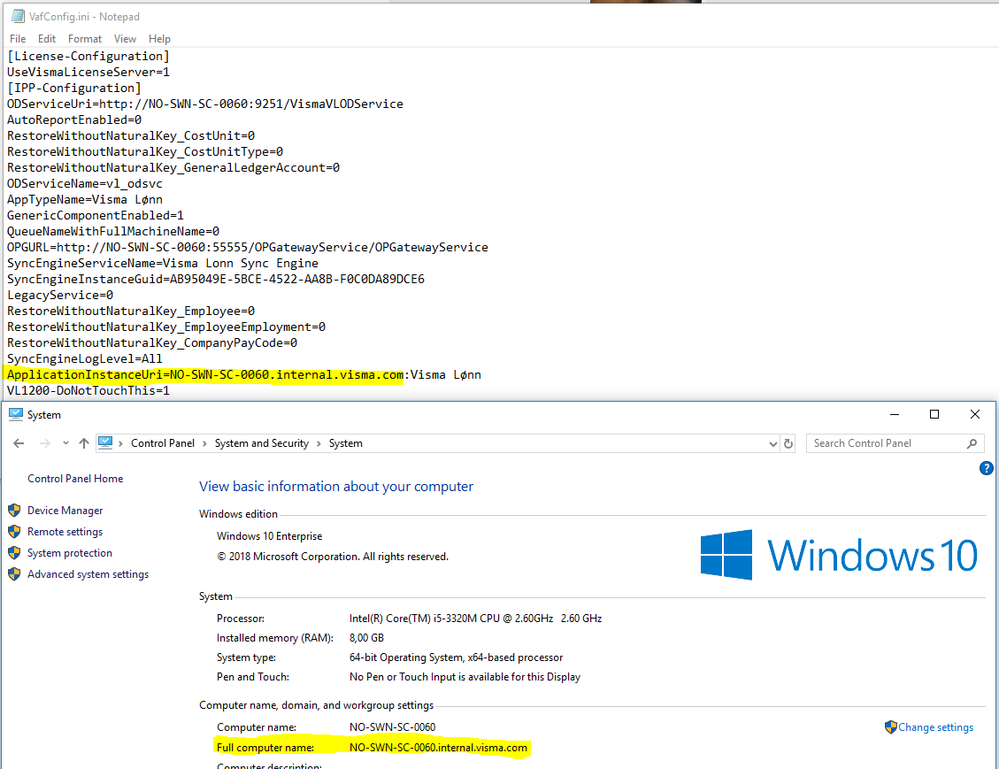This screenshot has width=999, height=769.
Task: Open the Format menu in Notepad
Action: pyautogui.click(x=85, y=39)
